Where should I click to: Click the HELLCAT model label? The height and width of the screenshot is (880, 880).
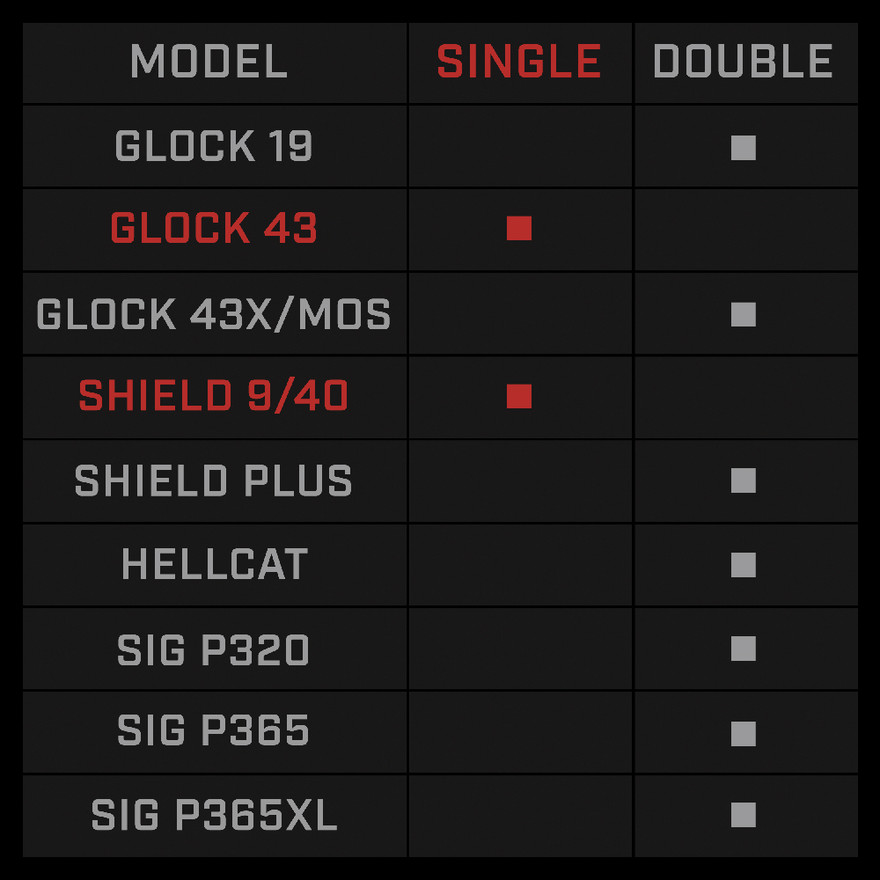(x=214, y=565)
